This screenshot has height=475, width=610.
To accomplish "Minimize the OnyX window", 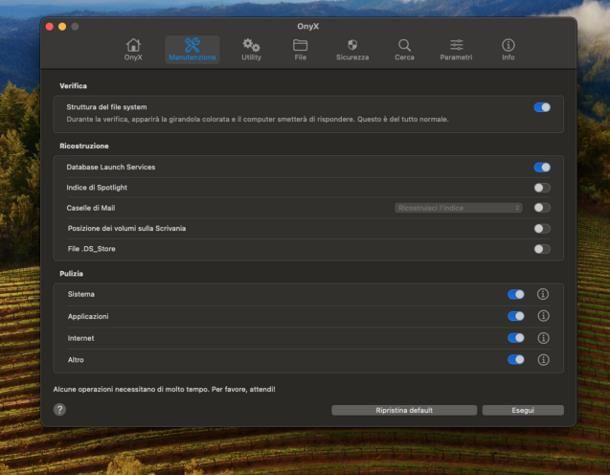I will 62,26.
